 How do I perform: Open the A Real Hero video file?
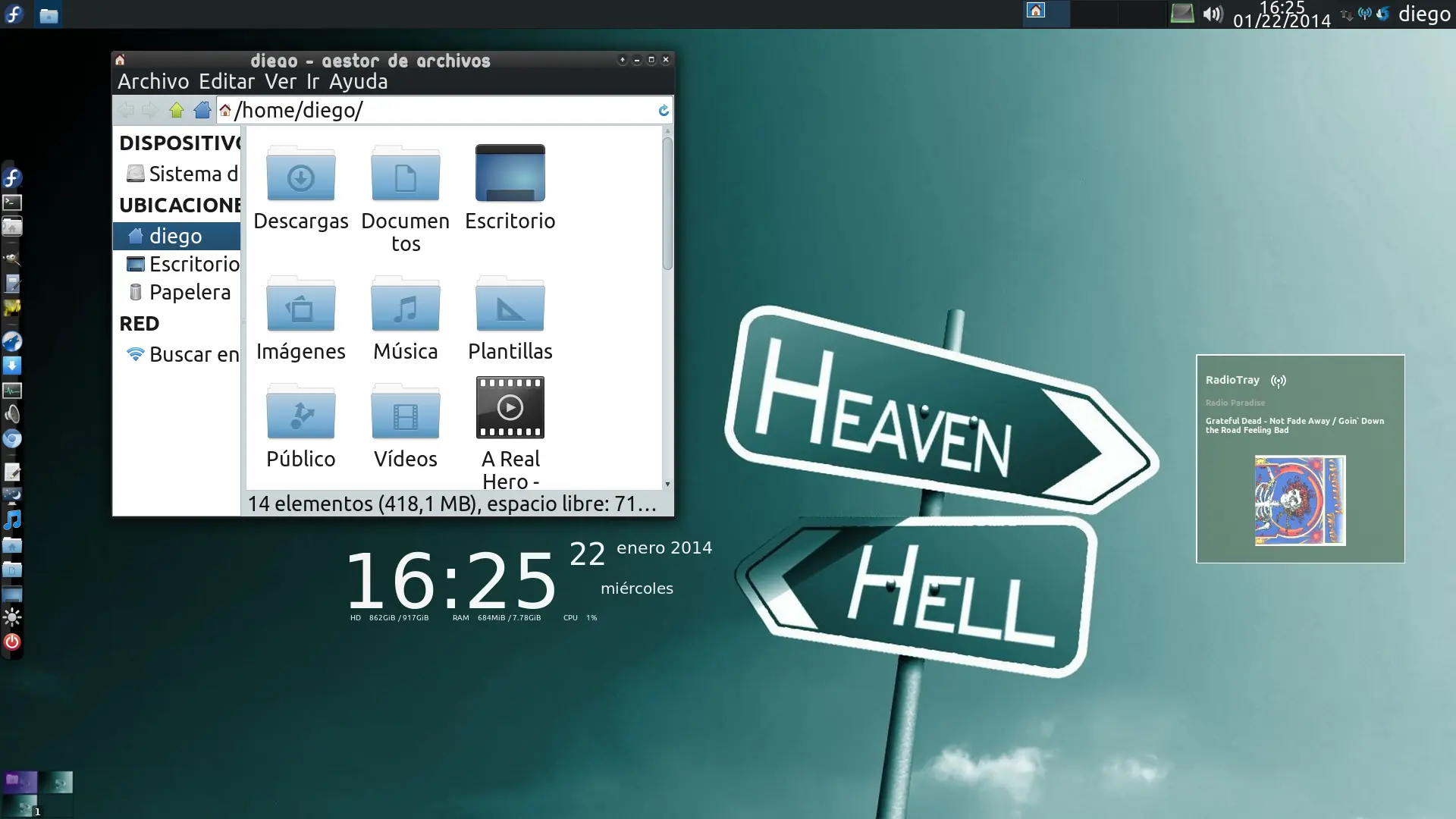click(x=510, y=408)
